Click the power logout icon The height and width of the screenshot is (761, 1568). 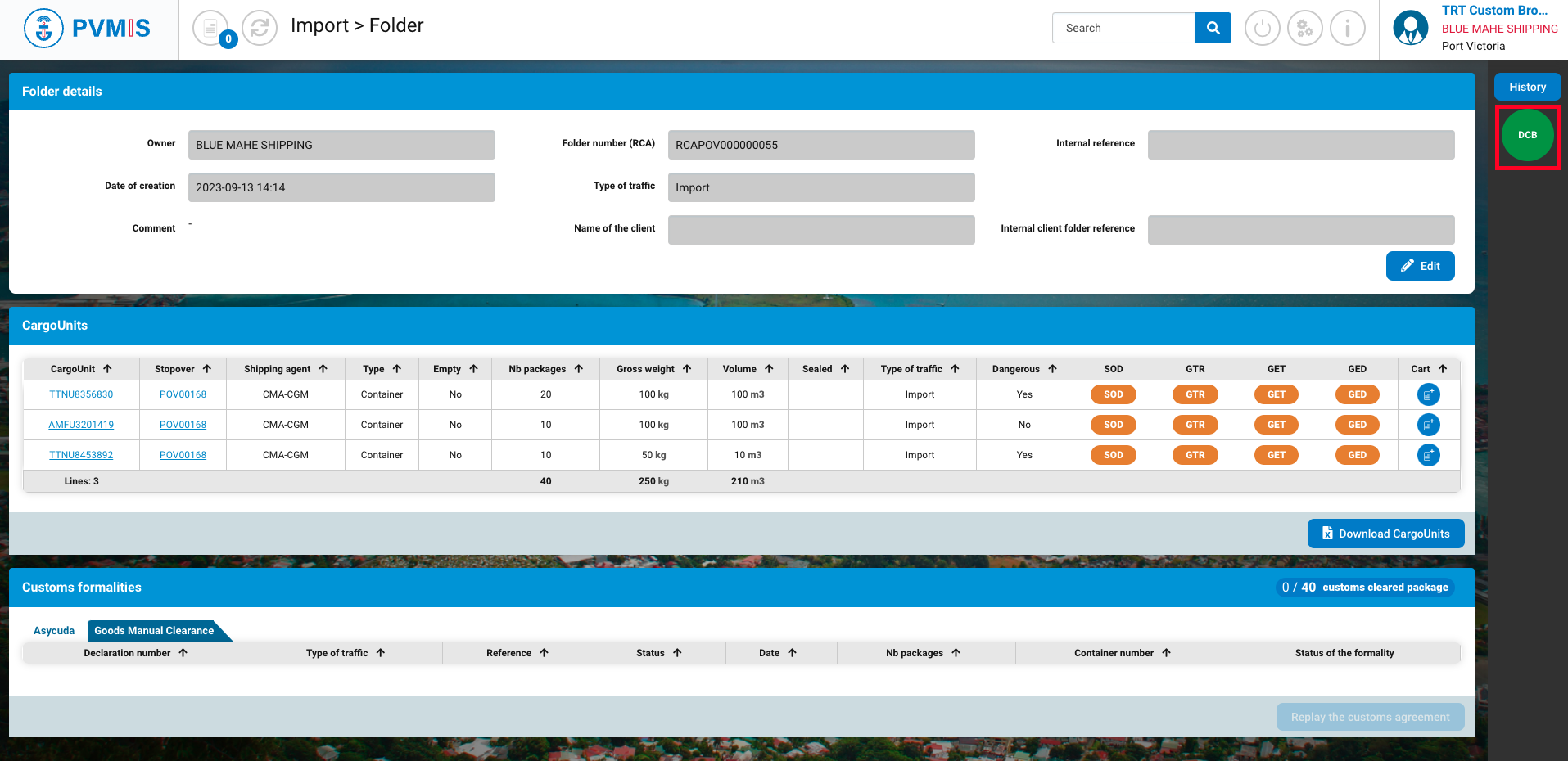(x=1262, y=29)
